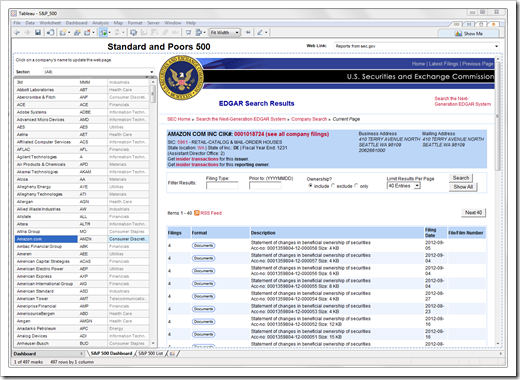Expand the Highlight pen dropdown arrow
This screenshot has width=520, height=380.
click(266, 33)
